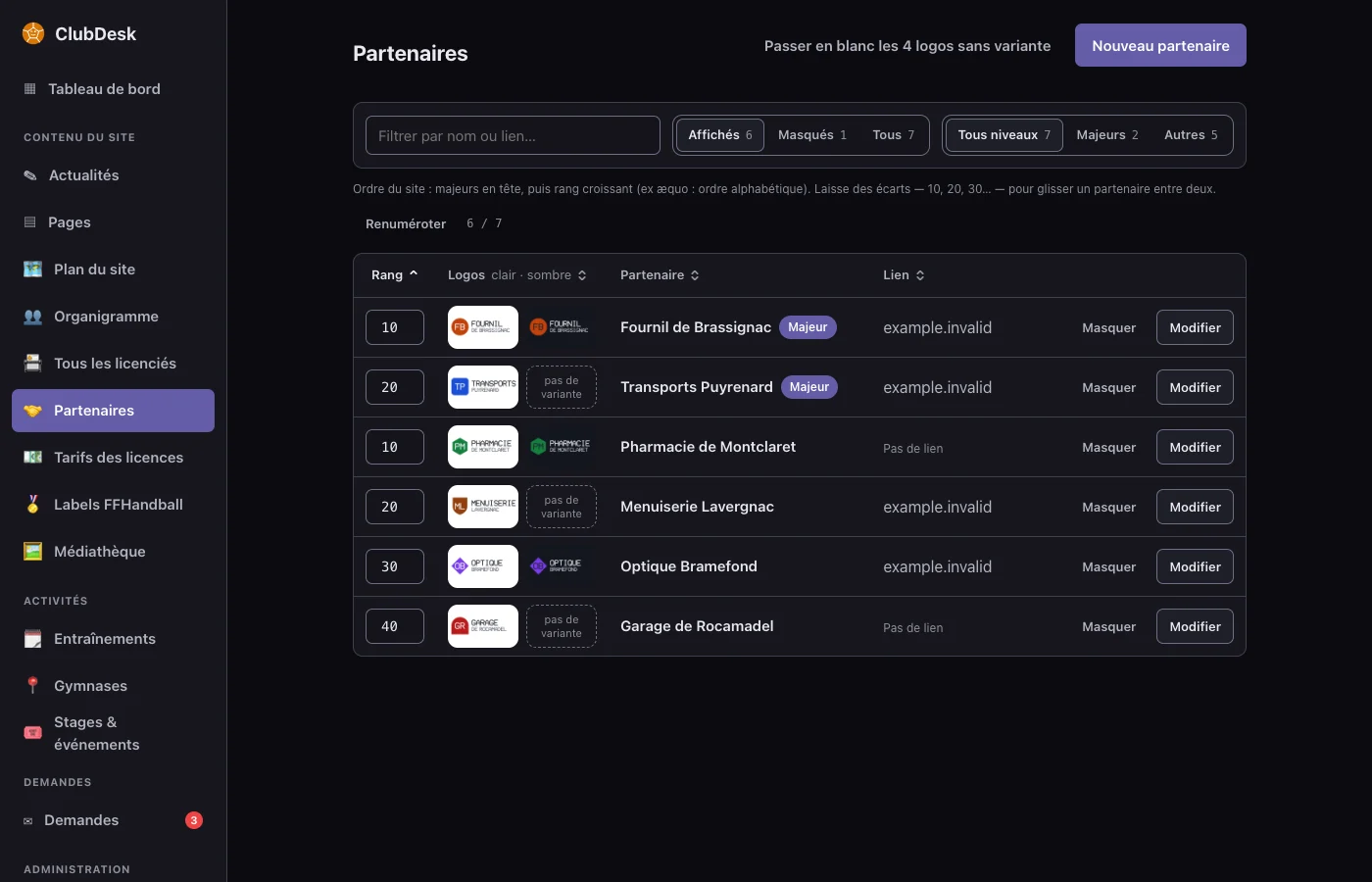Sort table by Partenaire column
This screenshot has width=1372, height=882.
[660, 275]
